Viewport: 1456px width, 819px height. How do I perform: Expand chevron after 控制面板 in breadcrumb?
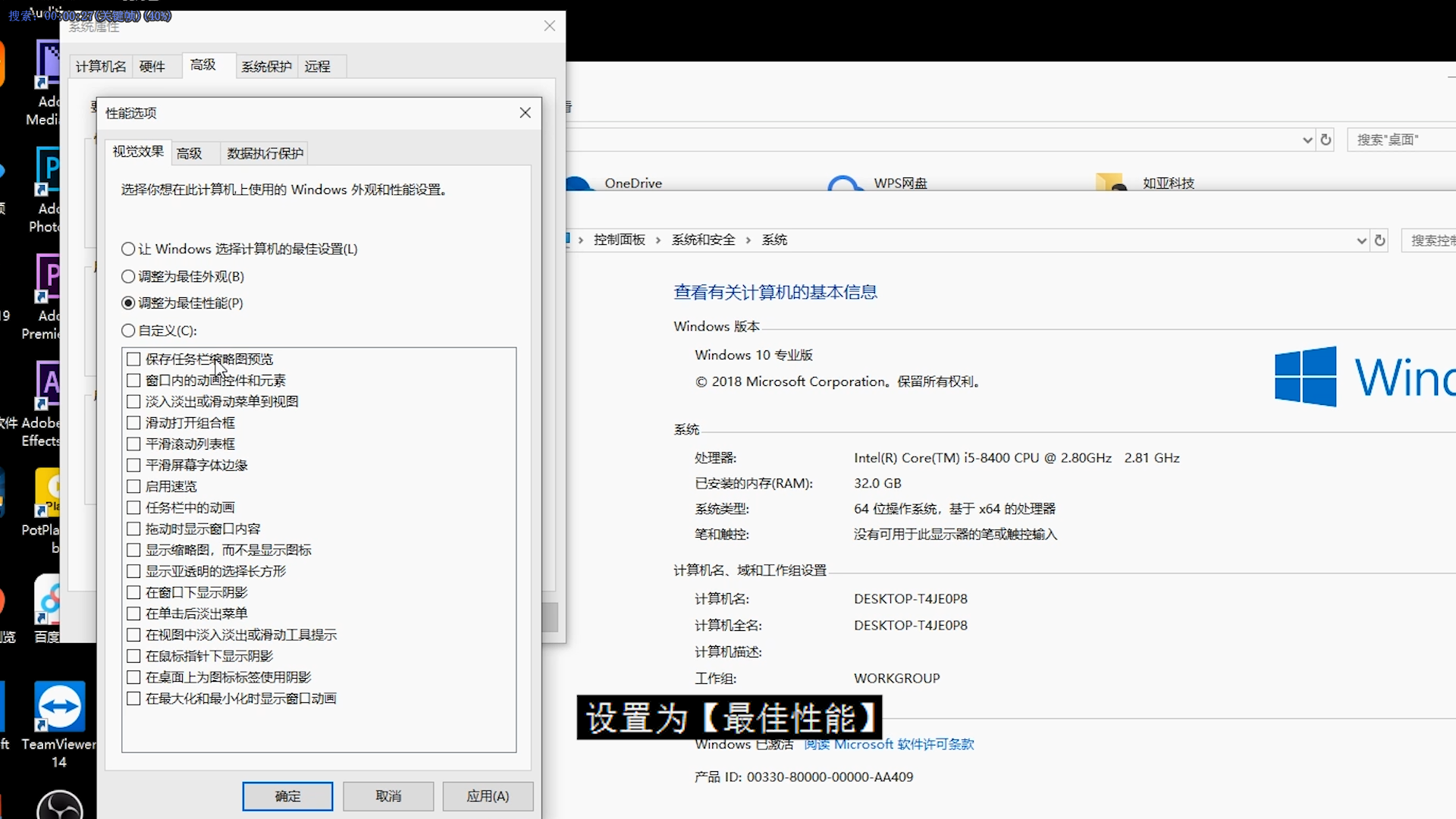click(658, 240)
